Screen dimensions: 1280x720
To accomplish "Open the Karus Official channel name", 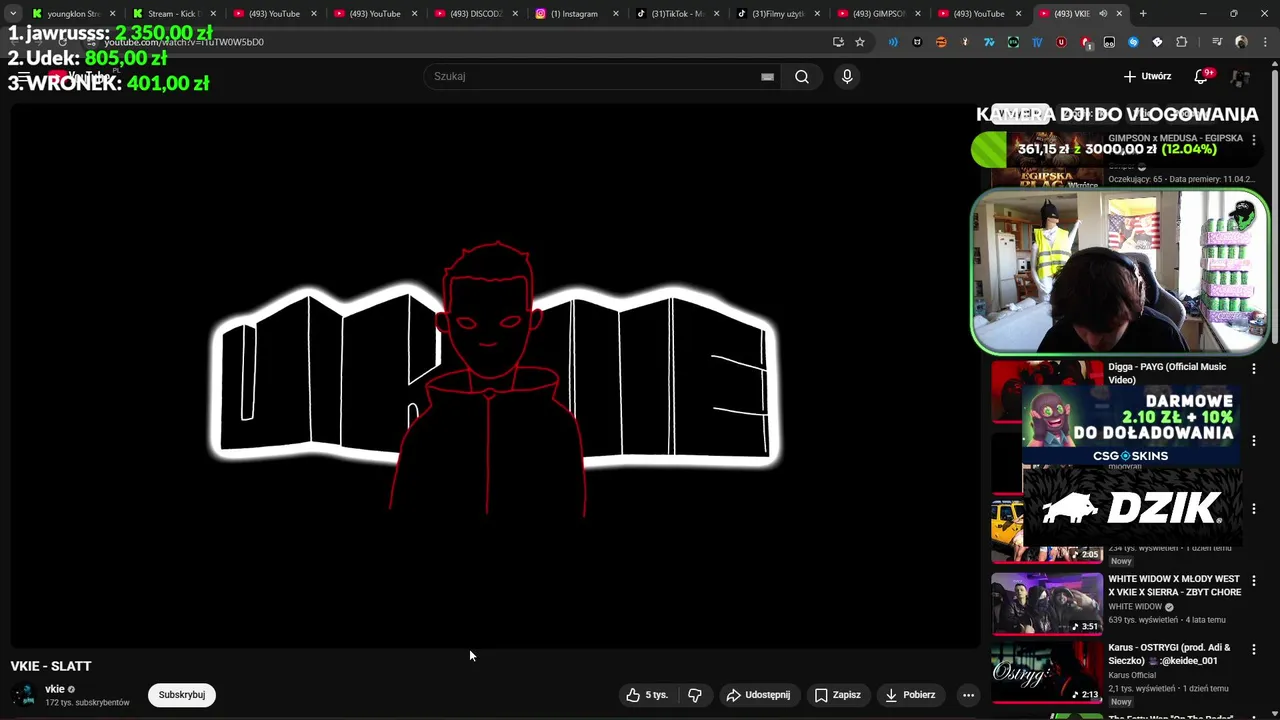I will coord(1132,675).
